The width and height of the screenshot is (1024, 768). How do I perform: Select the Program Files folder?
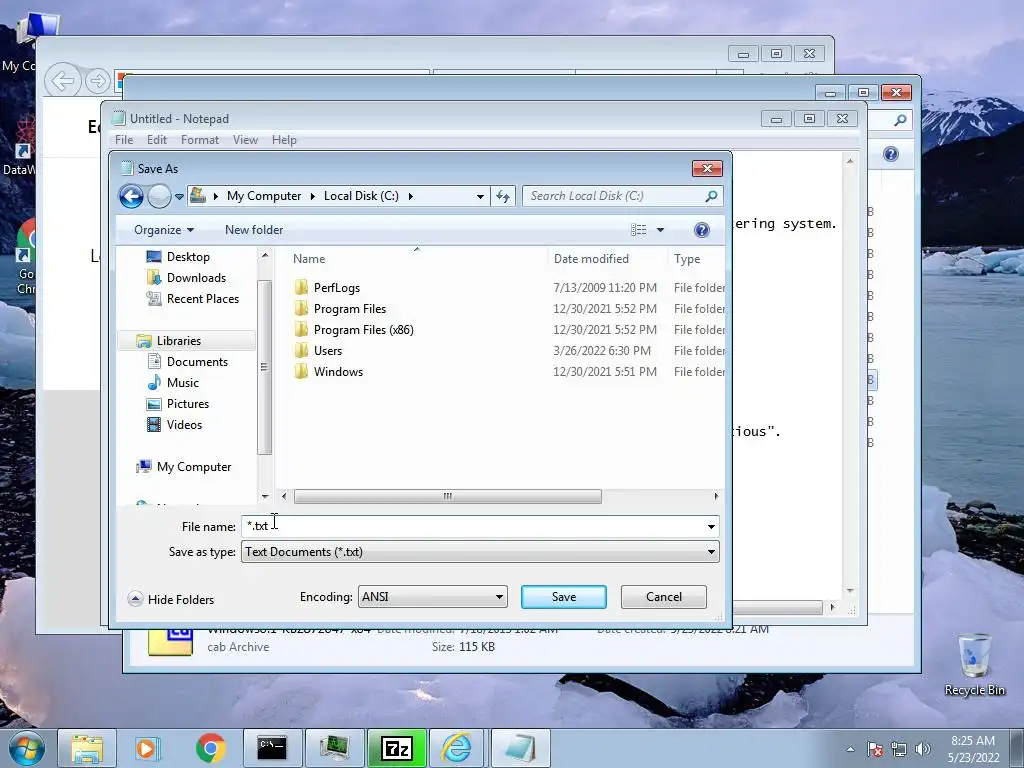[349, 309]
